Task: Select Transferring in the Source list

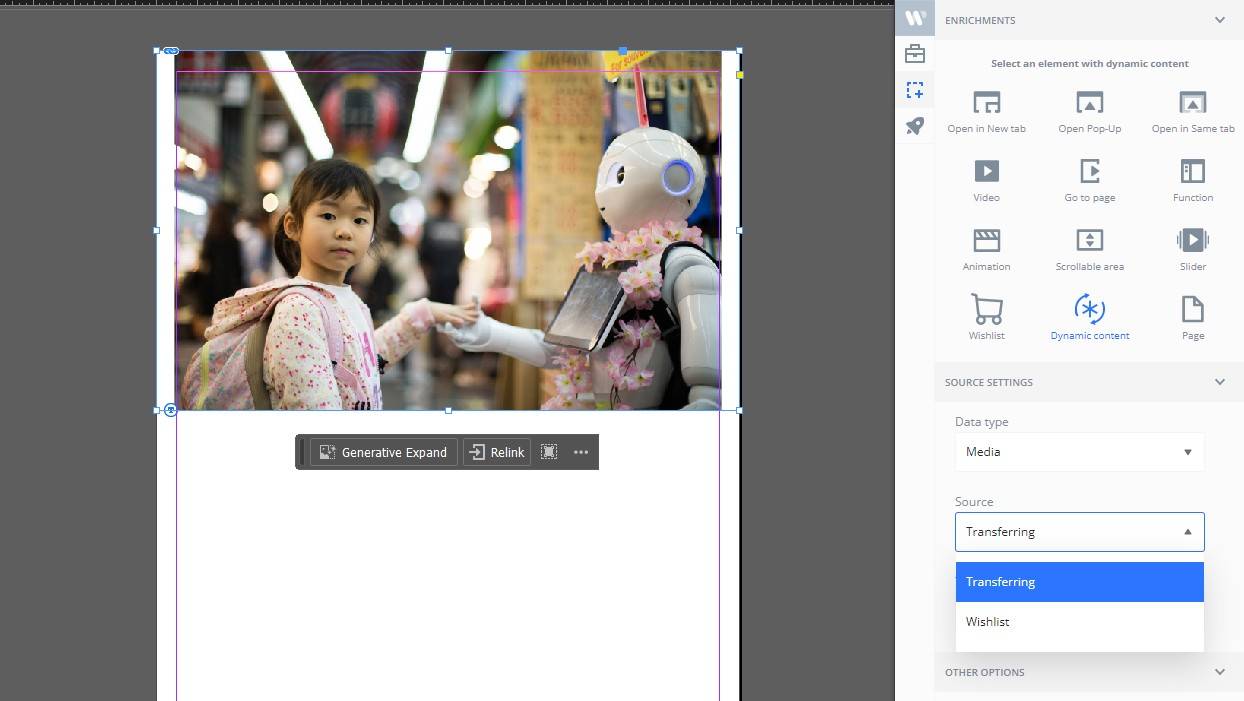Action: coord(1079,582)
